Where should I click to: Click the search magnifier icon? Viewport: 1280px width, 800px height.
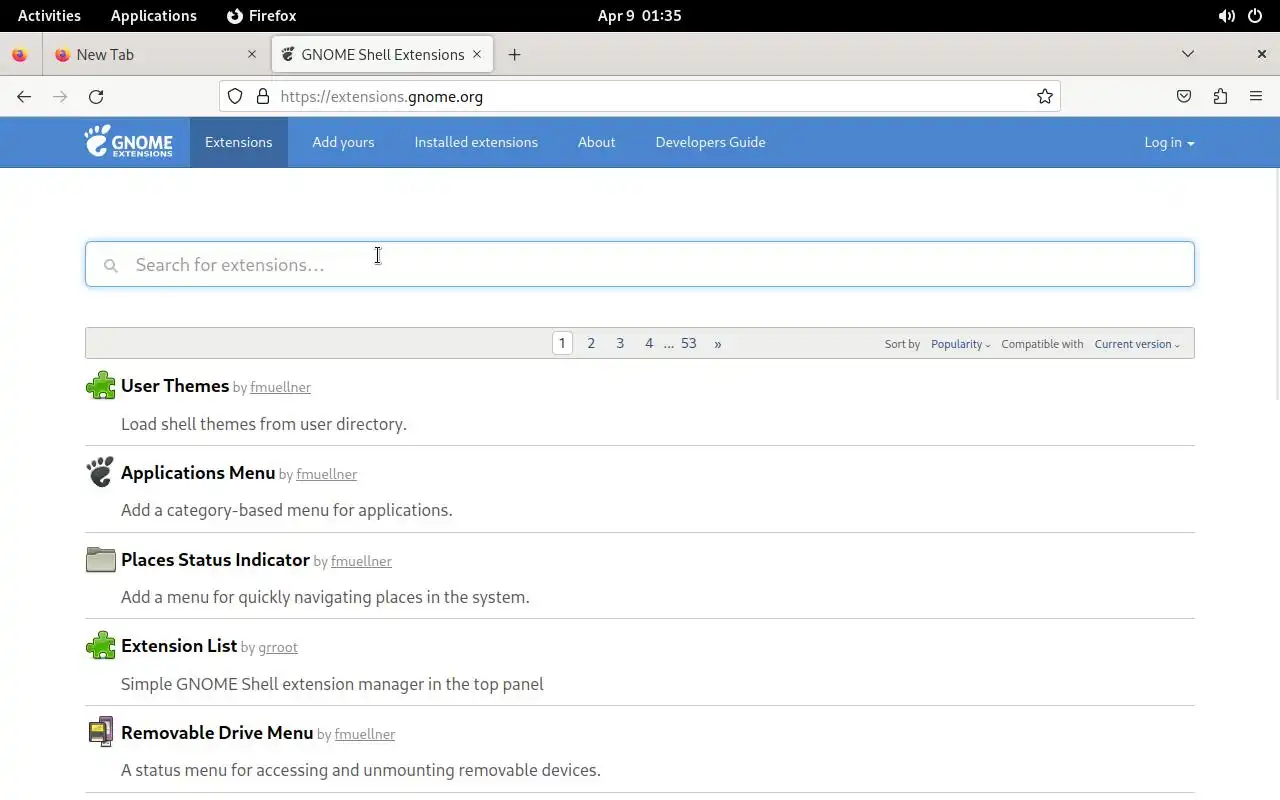point(111,265)
